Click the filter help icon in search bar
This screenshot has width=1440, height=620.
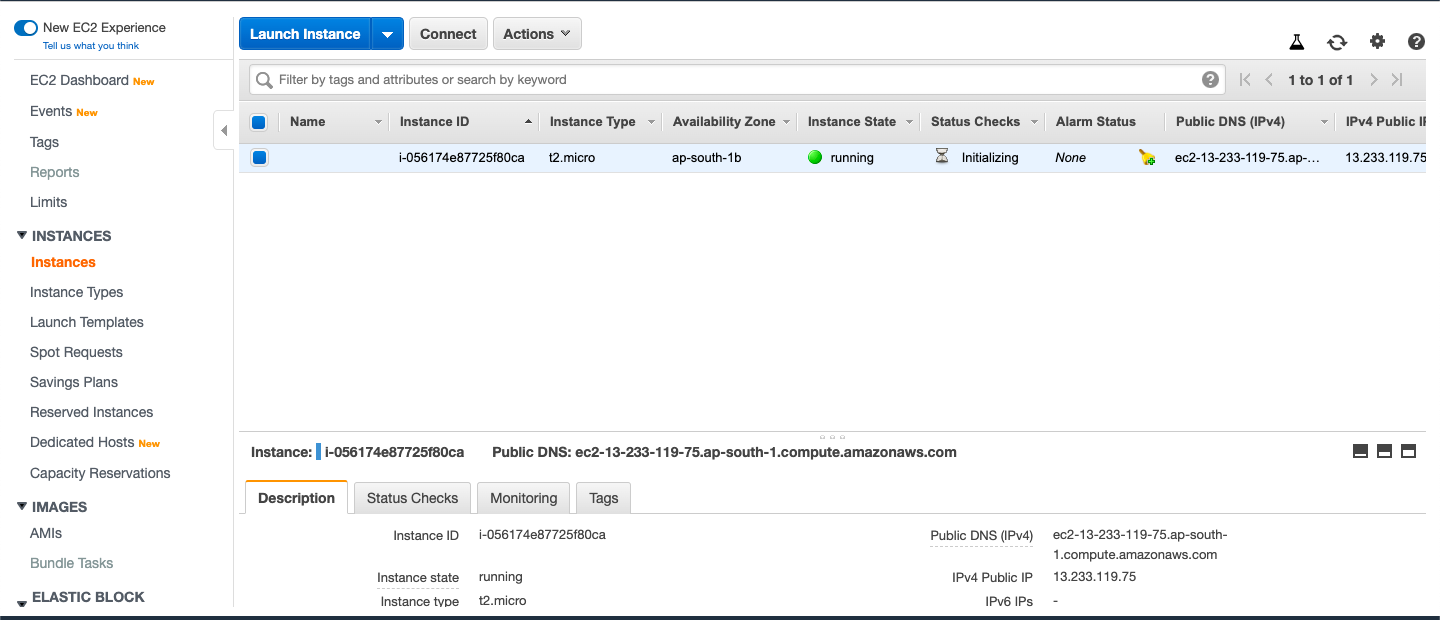(1210, 80)
